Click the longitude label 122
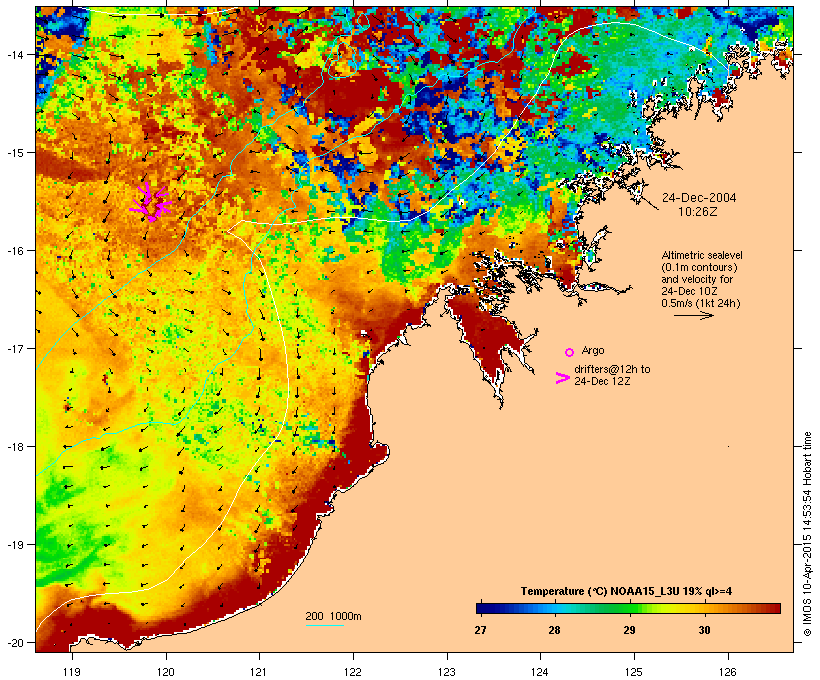820x680 pixels. [x=353, y=672]
